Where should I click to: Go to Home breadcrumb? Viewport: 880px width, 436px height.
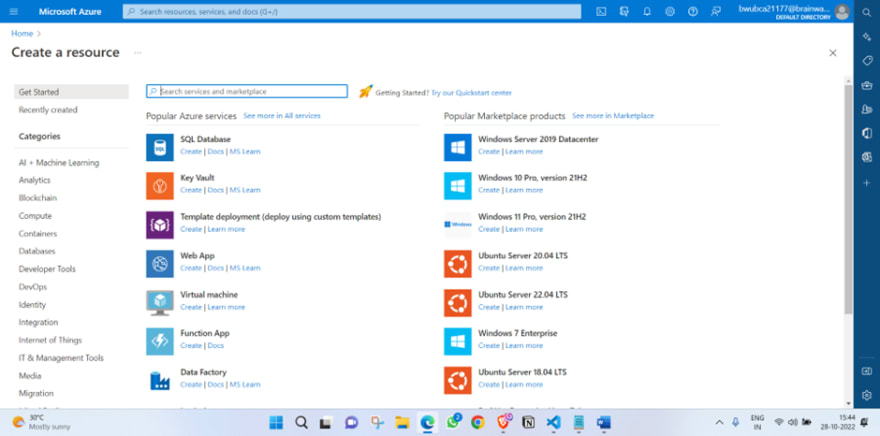pos(22,34)
